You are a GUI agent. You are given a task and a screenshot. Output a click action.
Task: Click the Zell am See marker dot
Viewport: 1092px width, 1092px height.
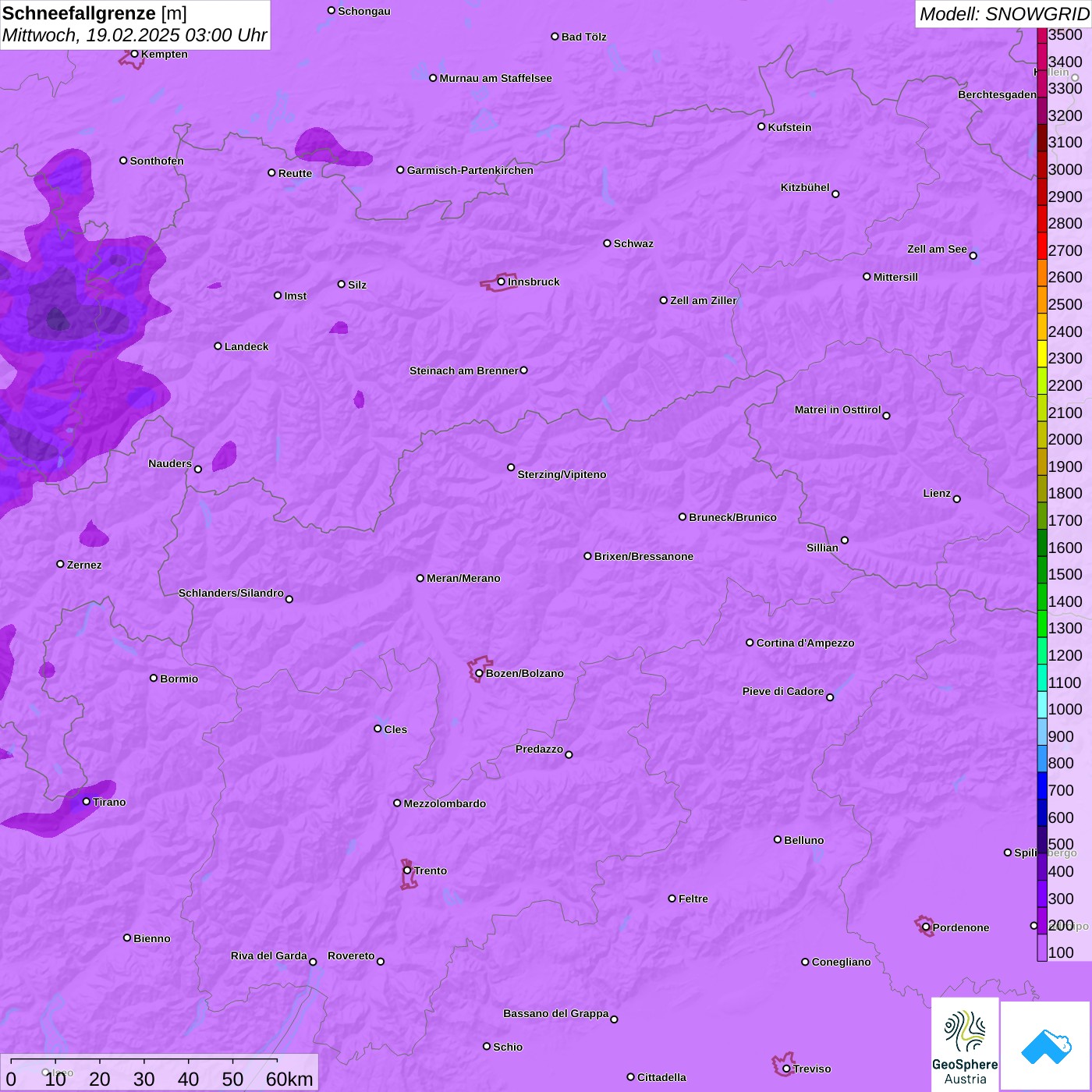tap(973, 255)
